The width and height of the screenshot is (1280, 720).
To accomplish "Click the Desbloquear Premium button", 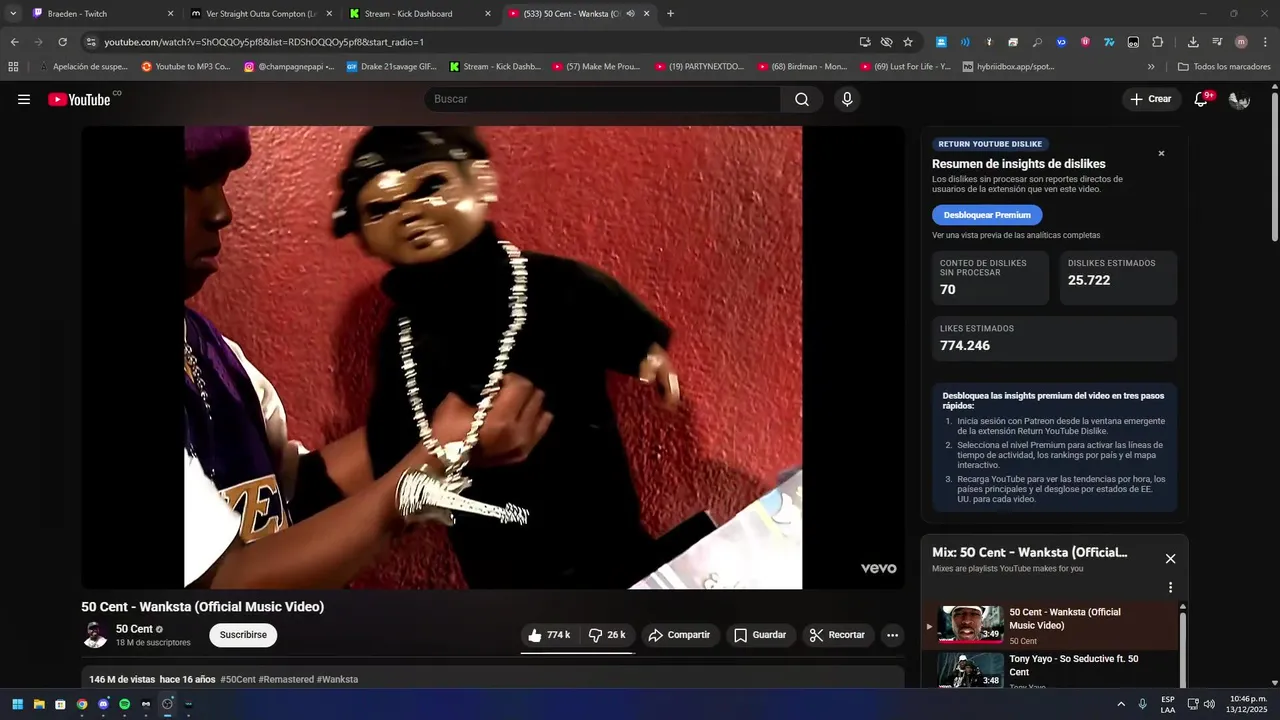I will (987, 215).
